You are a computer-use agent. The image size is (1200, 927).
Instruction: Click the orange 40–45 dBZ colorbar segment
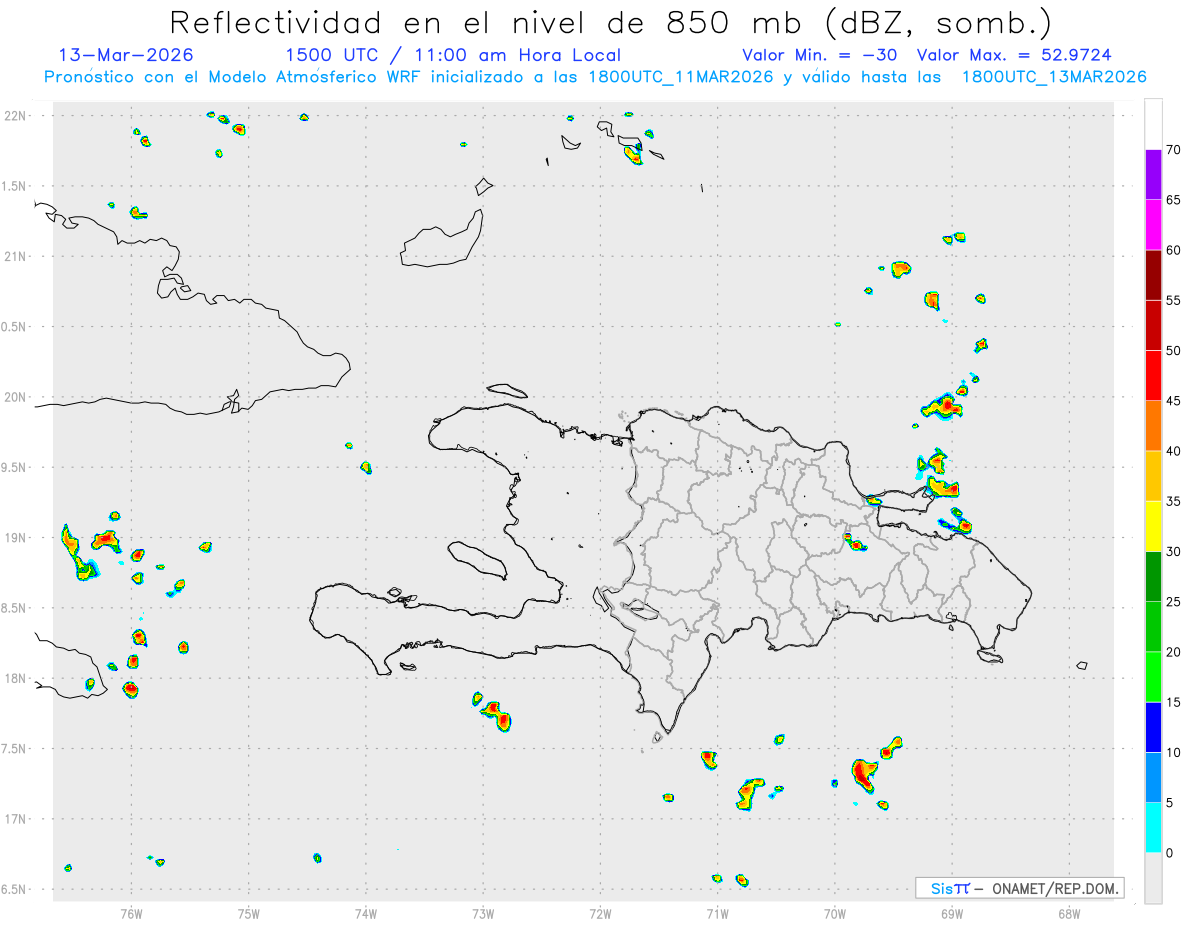click(1153, 426)
